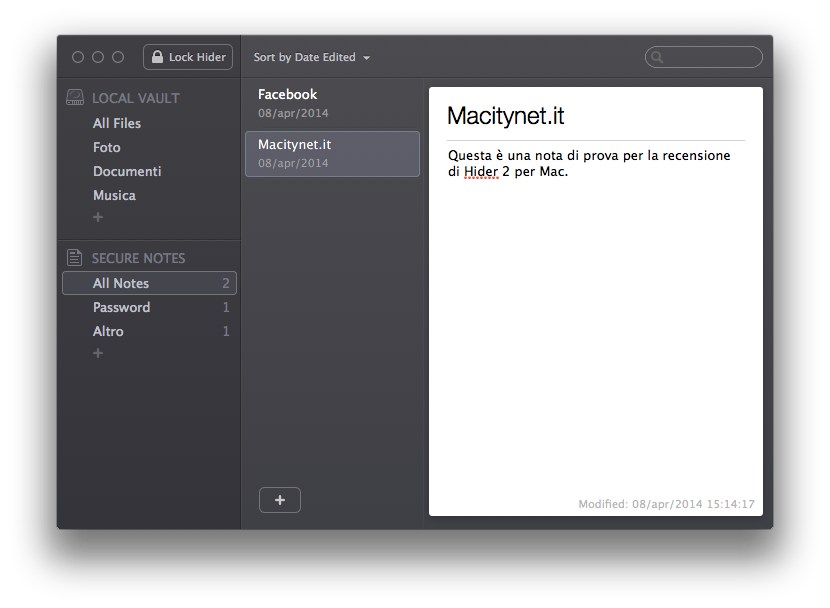Open the Documenti group

(x=127, y=171)
